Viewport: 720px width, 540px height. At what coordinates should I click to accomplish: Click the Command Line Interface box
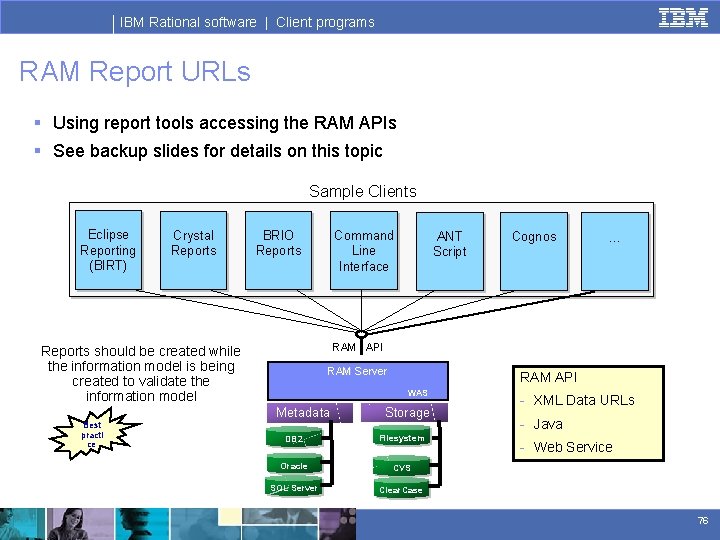(364, 250)
